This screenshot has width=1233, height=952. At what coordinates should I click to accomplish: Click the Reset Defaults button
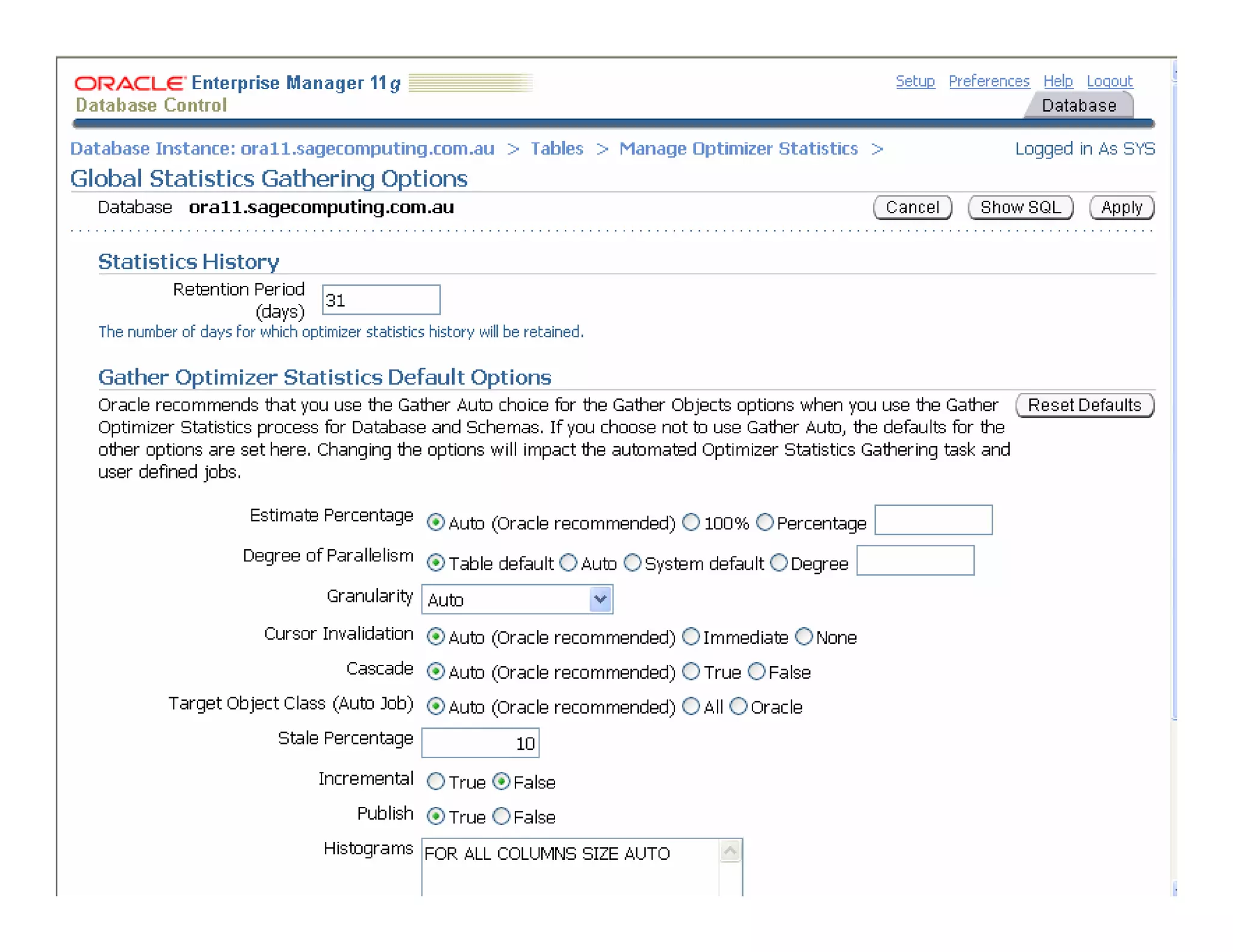1084,405
